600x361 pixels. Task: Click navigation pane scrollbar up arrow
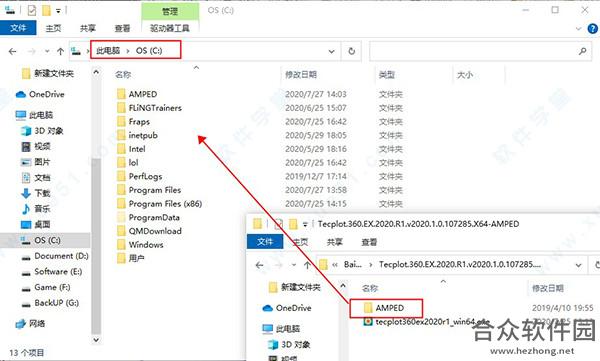pos(96,72)
